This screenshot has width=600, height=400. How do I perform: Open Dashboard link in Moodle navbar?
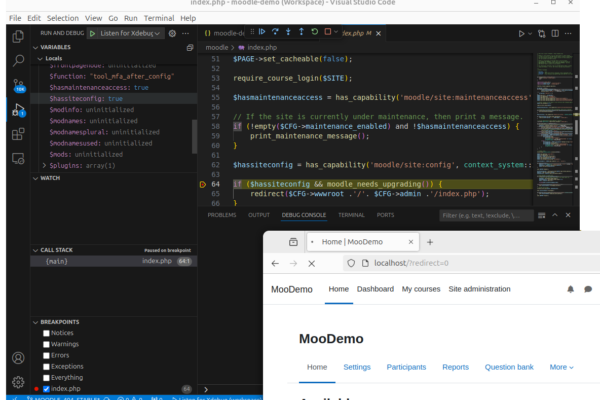pos(375,289)
